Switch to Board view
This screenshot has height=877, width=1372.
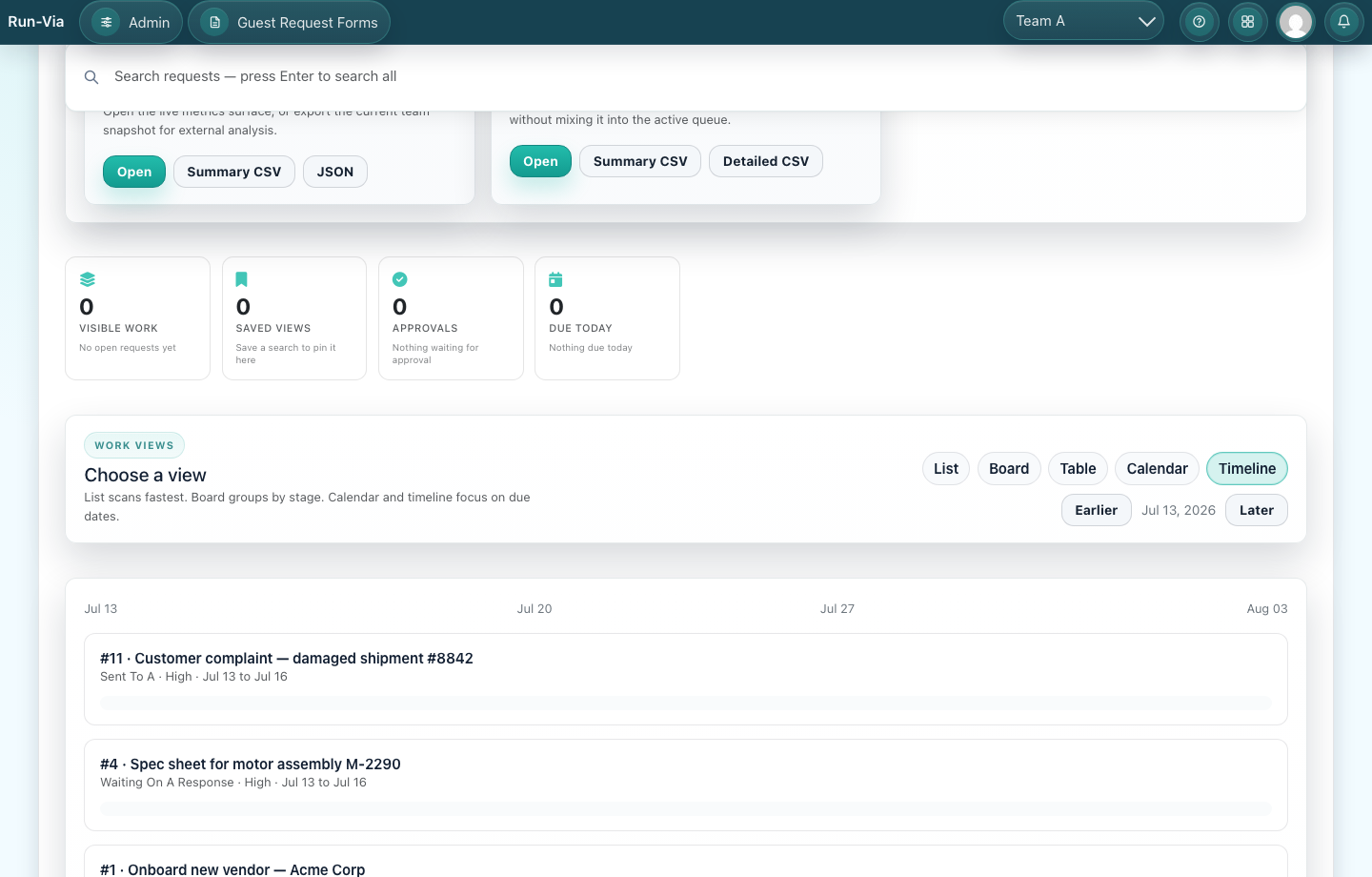[1009, 468]
